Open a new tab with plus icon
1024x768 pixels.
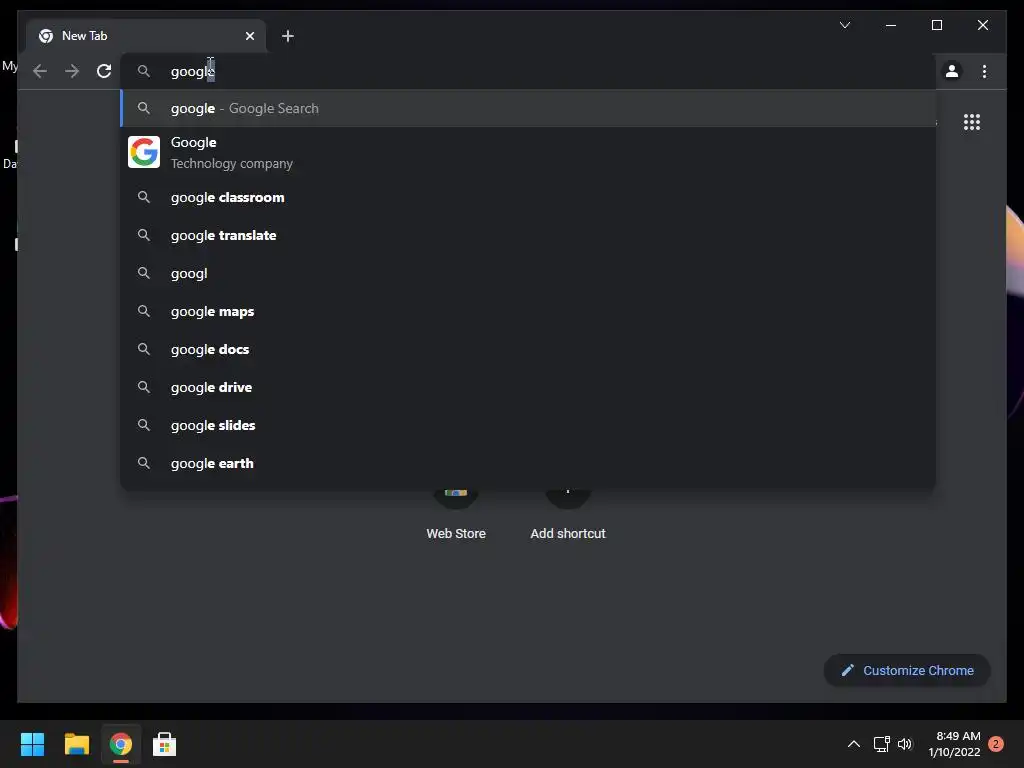pyautogui.click(x=287, y=36)
